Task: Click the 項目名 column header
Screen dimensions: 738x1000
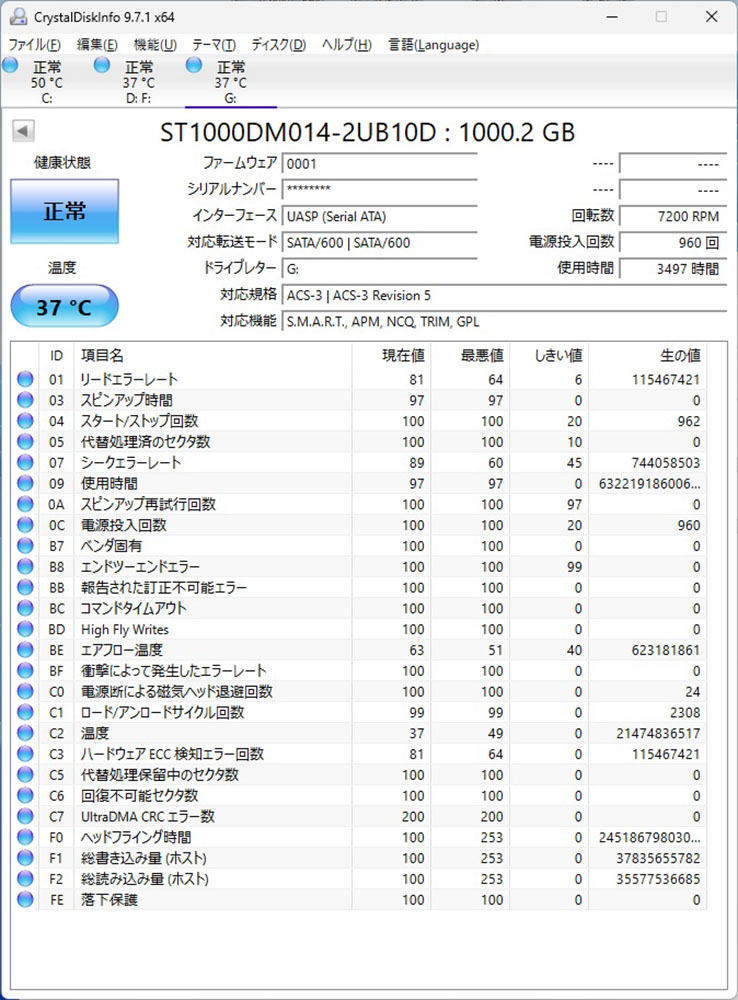Action: (x=102, y=355)
